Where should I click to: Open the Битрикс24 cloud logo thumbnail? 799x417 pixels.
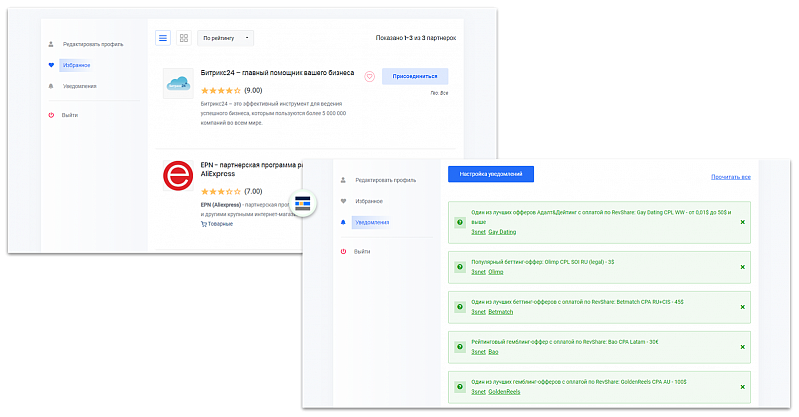[178, 84]
